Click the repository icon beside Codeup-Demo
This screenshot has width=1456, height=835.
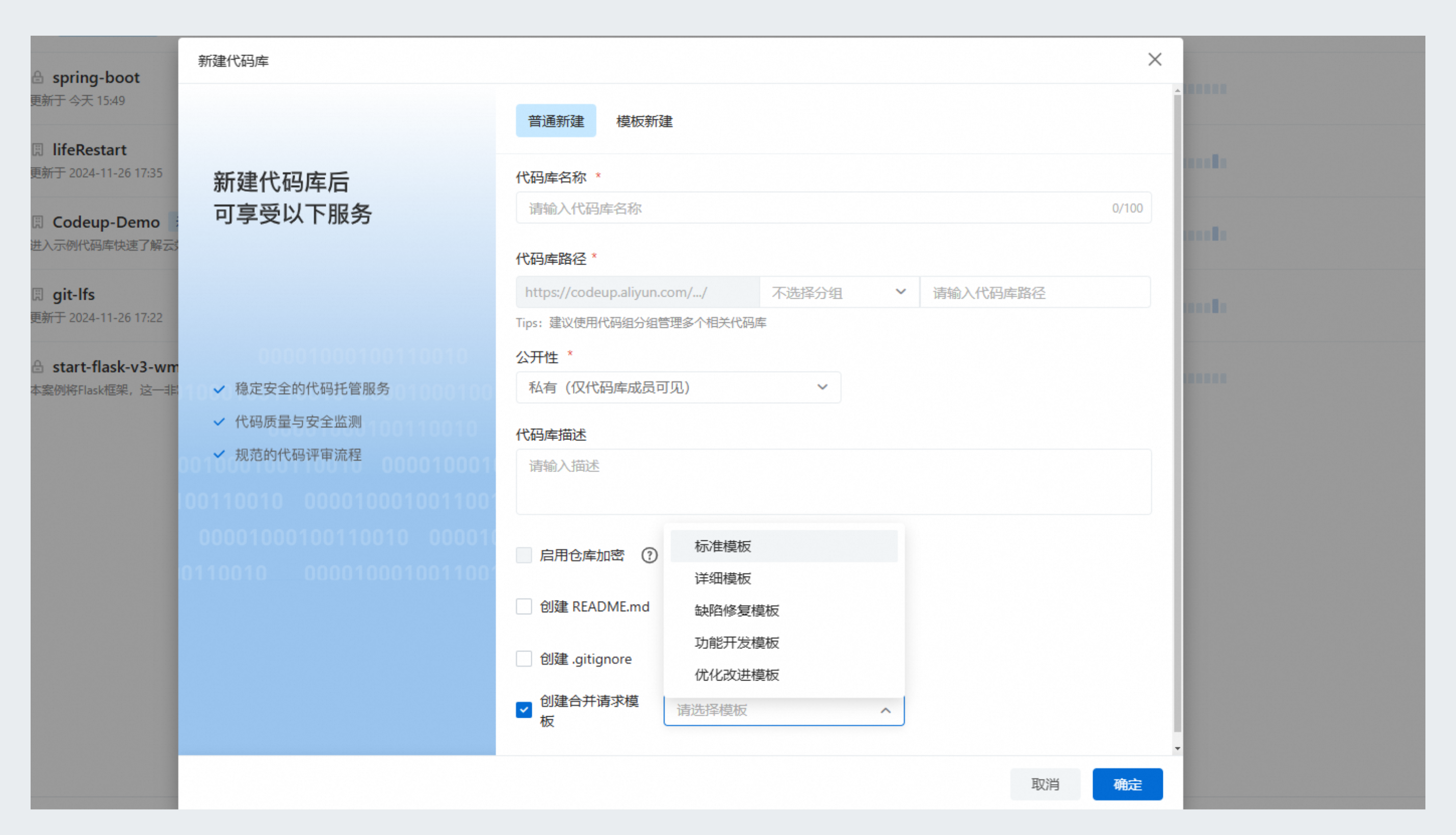click(38, 222)
